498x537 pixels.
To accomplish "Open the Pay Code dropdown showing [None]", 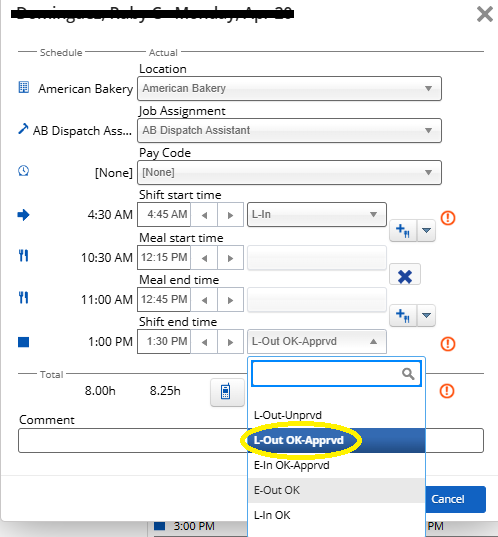I will click(289, 172).
